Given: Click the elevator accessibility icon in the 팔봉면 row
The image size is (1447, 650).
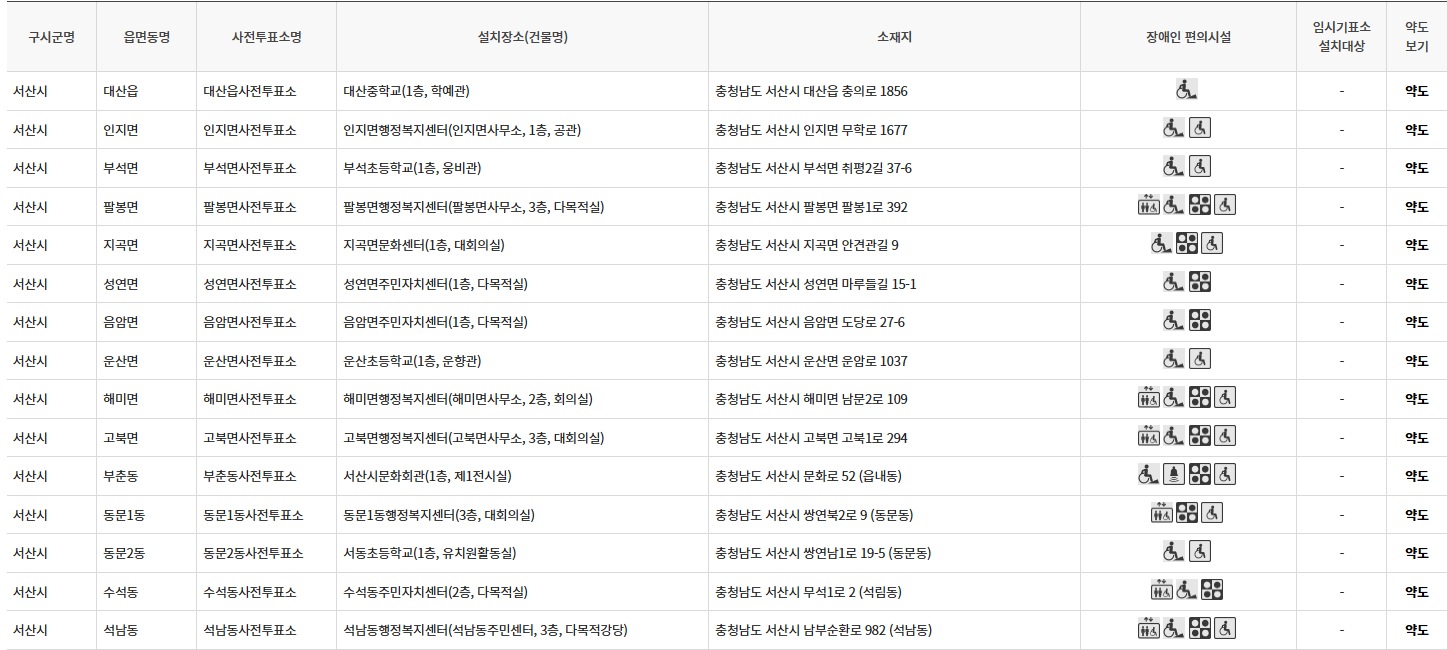Looking at the screenshot, I should point(1149,206).
